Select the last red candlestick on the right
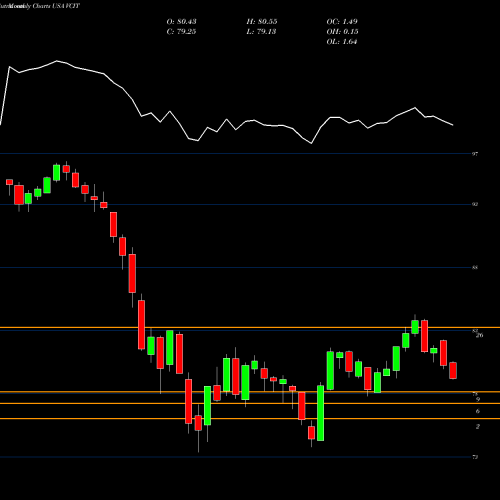The width and height of the screenshot is (500, 500). click(x=453, y=370)
